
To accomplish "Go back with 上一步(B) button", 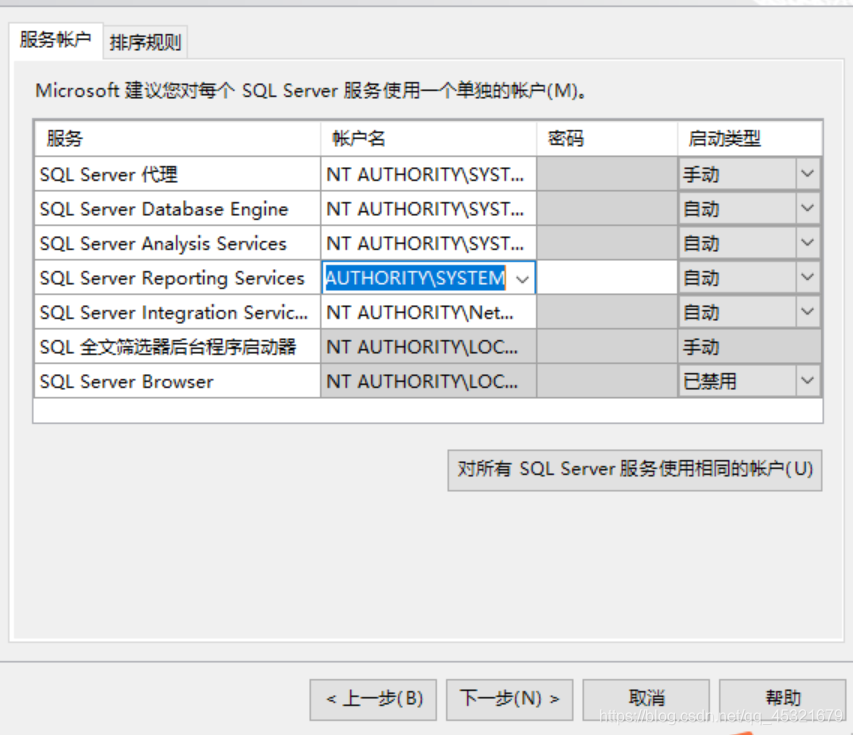I will click(x=373, y=699).
